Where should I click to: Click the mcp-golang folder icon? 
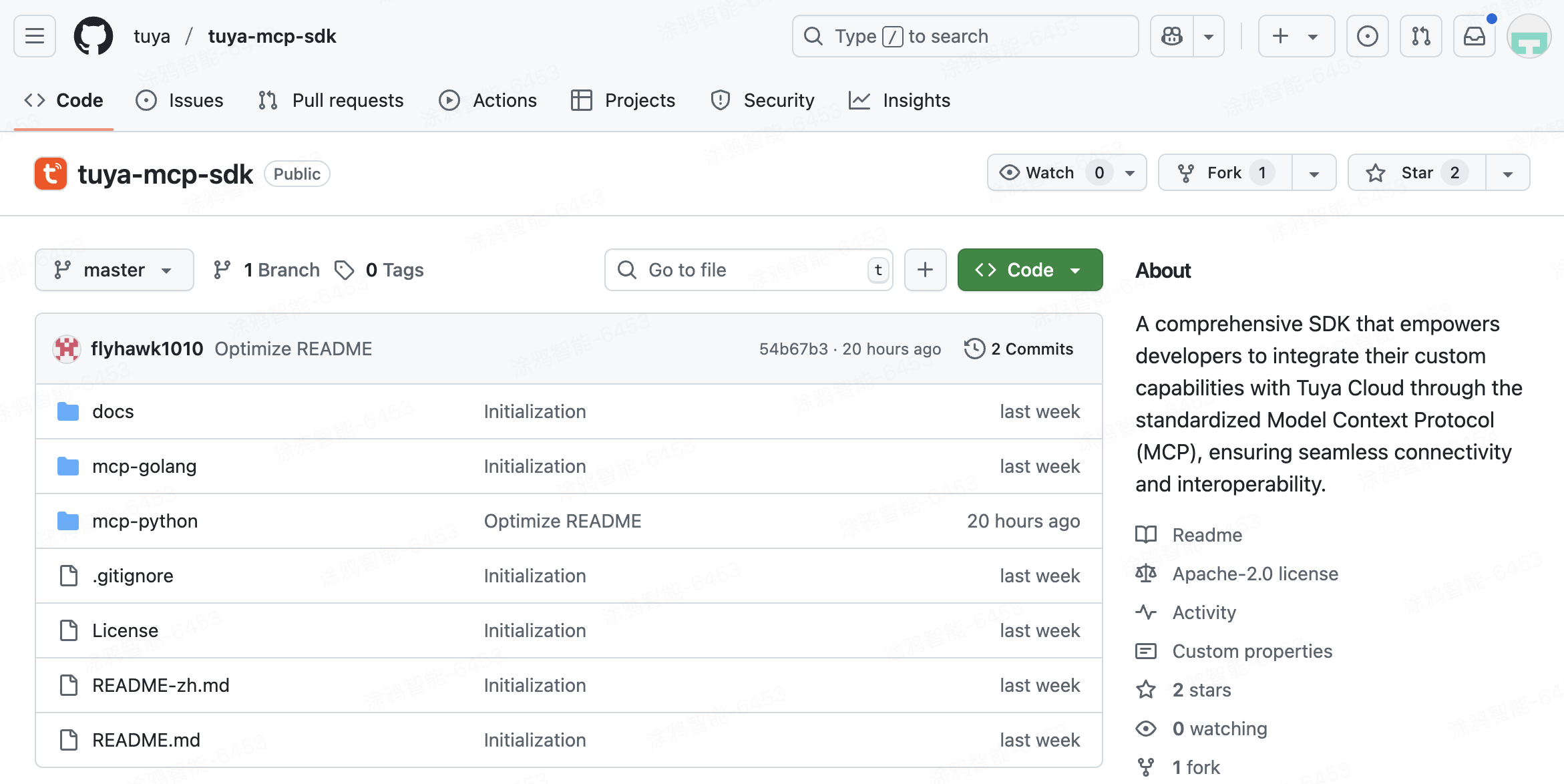(x=68, y=466)
